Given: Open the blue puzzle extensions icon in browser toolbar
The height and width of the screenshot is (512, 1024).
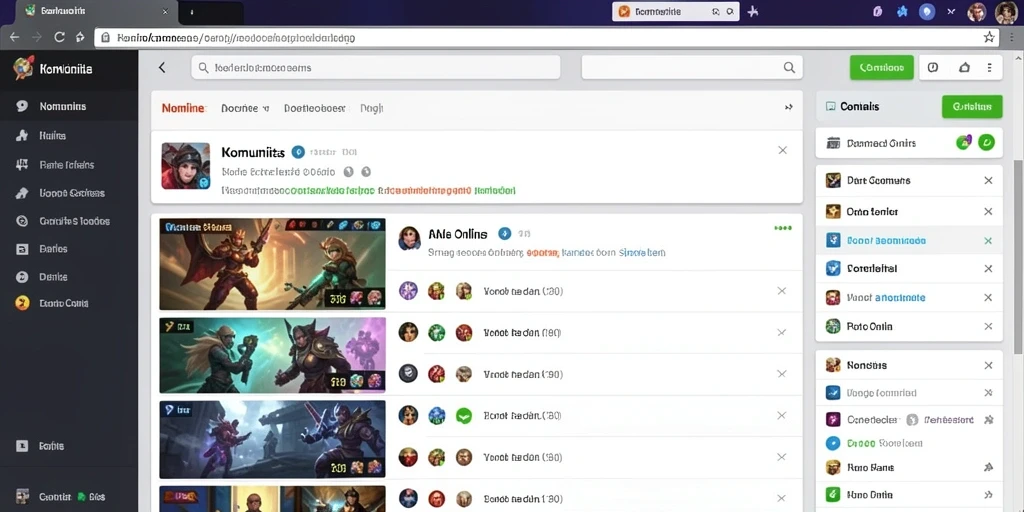Looking at the screenshot, I should tap(903, 12).
